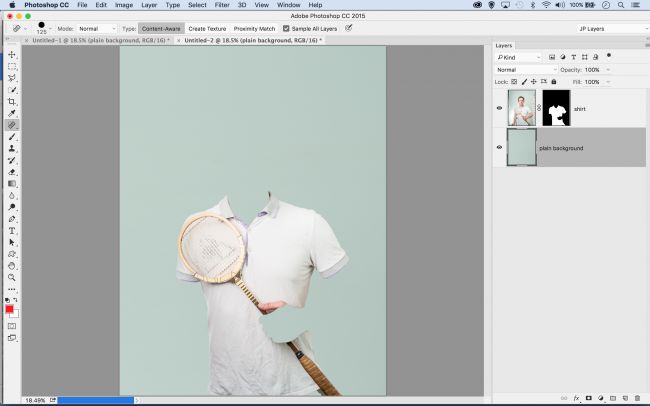
Task: Click the layer mask link icon on shirt
Action: (539, 108)
